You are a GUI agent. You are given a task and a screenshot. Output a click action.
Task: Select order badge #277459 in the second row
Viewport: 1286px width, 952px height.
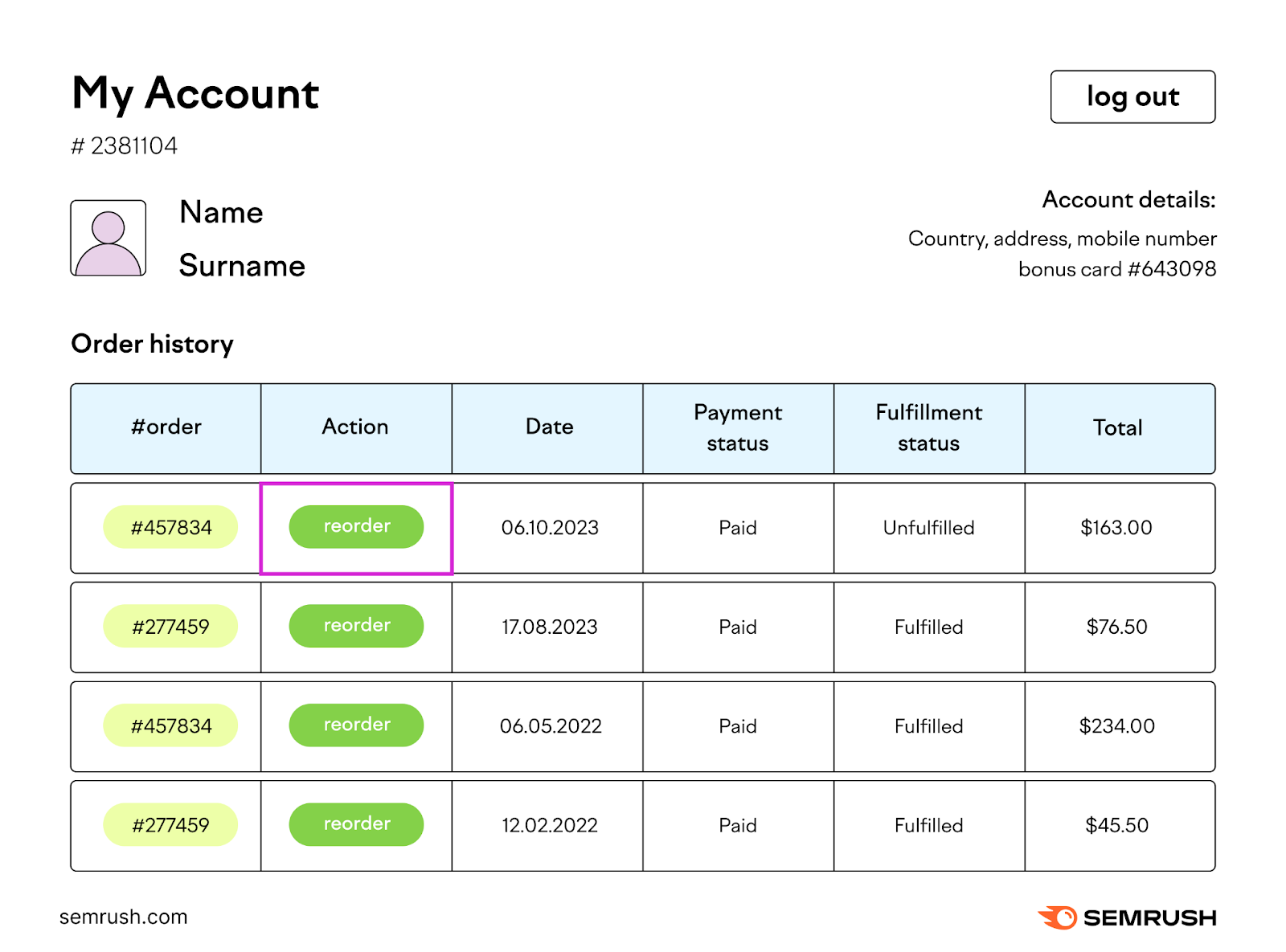click(x=170, y=626)
